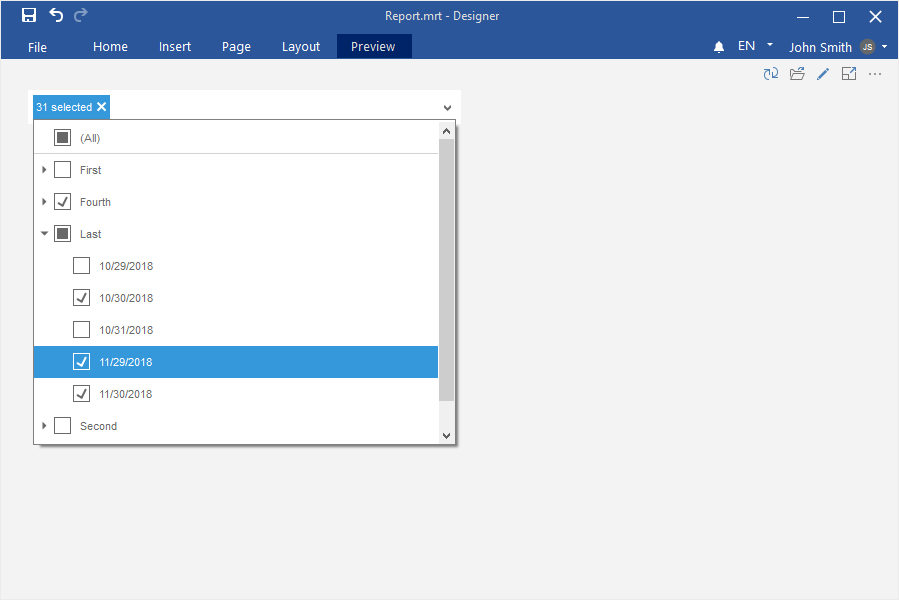
Task: Expand the First tree node arrow
Action: pos(44,170)
